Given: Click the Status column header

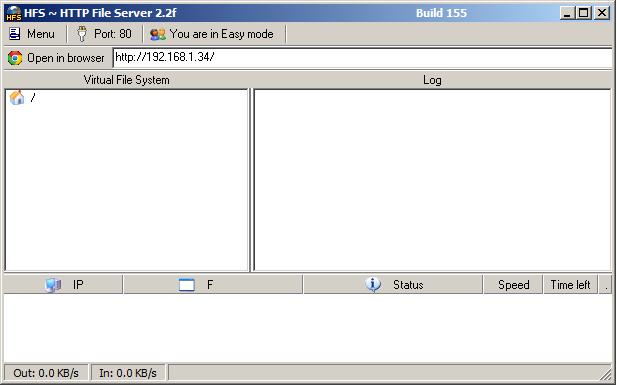Looking at the screenshot, I should pyautogui.click(x=393, y=284).
